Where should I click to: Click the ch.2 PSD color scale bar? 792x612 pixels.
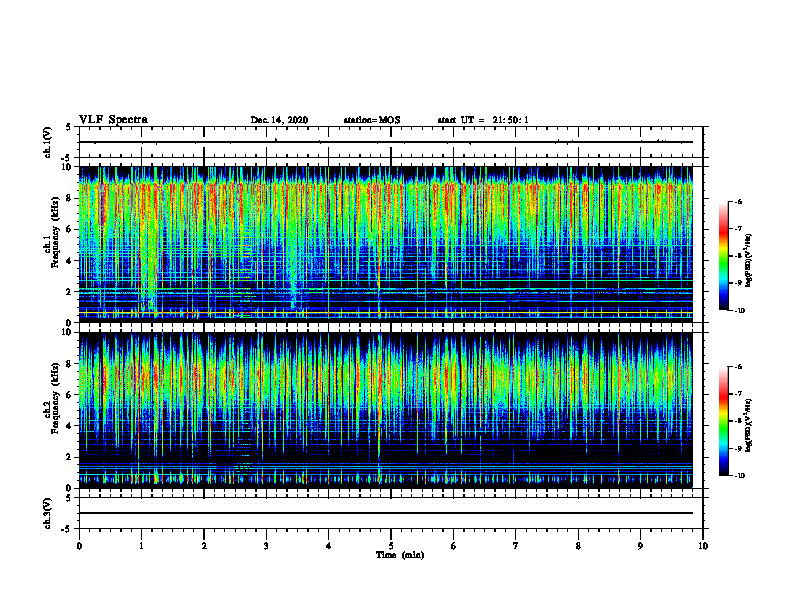(723, 421)
